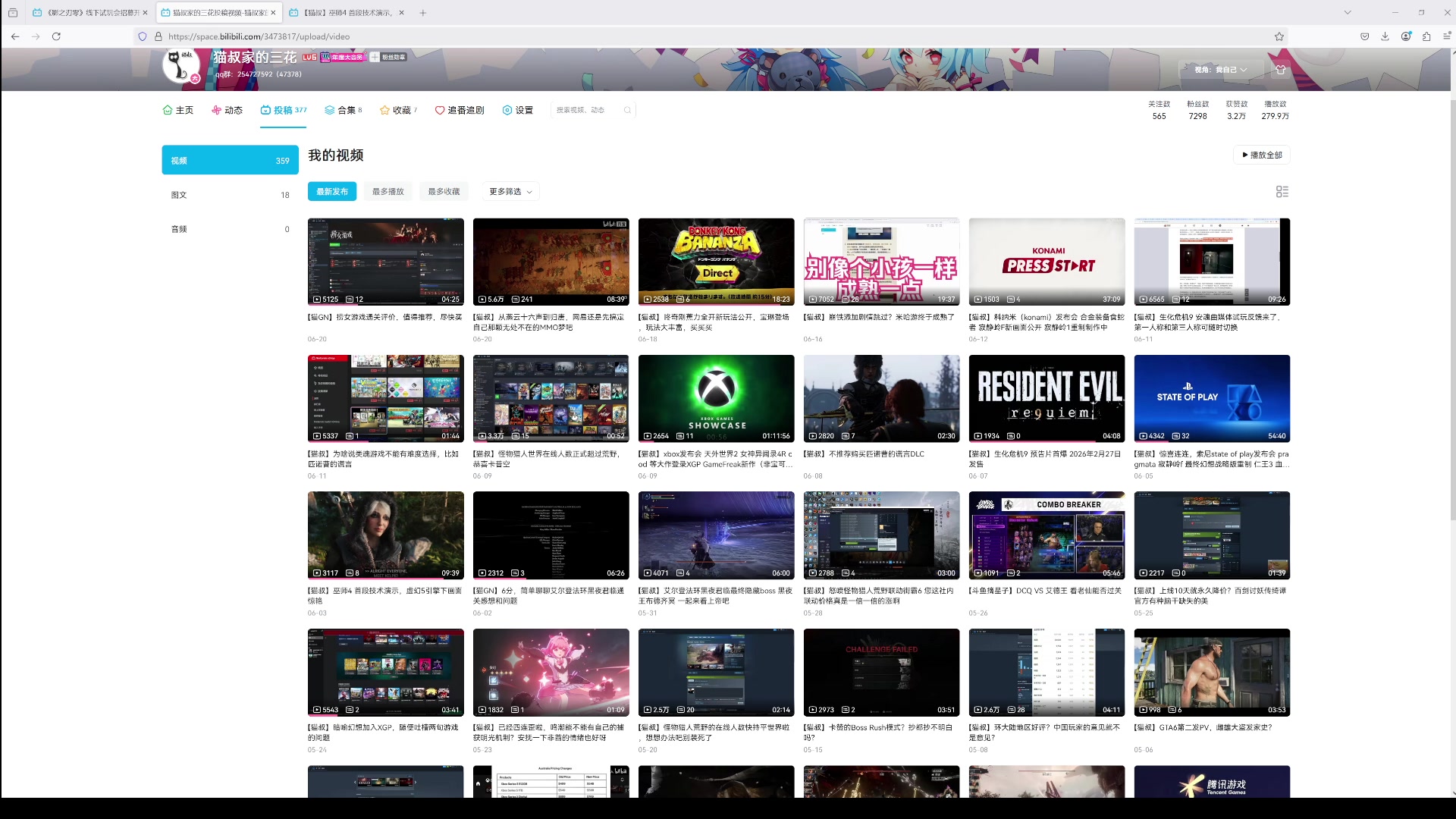The height and width of the screenshot is (819, 1456).
Task: Open the Firefox account icon
Action: pos(1406,36)
